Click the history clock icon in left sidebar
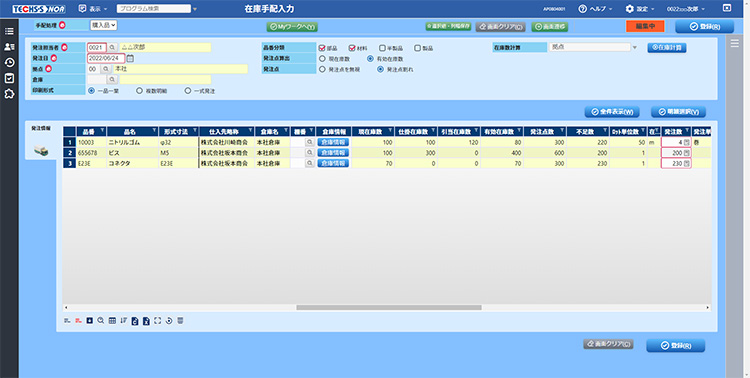750x378 pixels. tap(9, 63)
